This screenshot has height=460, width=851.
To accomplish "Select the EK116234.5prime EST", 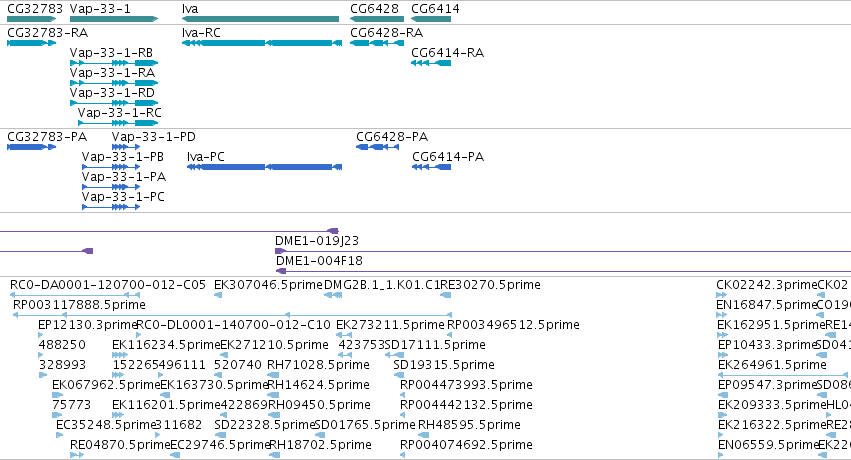I will tap(120, 355).
